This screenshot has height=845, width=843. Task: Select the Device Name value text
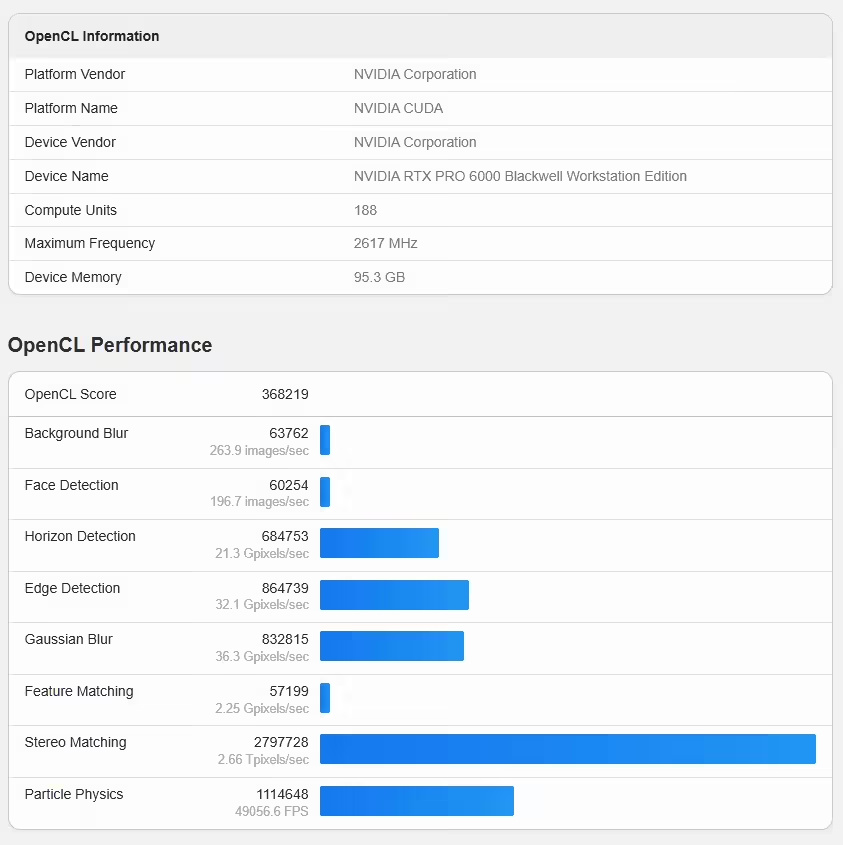tap(520, 176)
